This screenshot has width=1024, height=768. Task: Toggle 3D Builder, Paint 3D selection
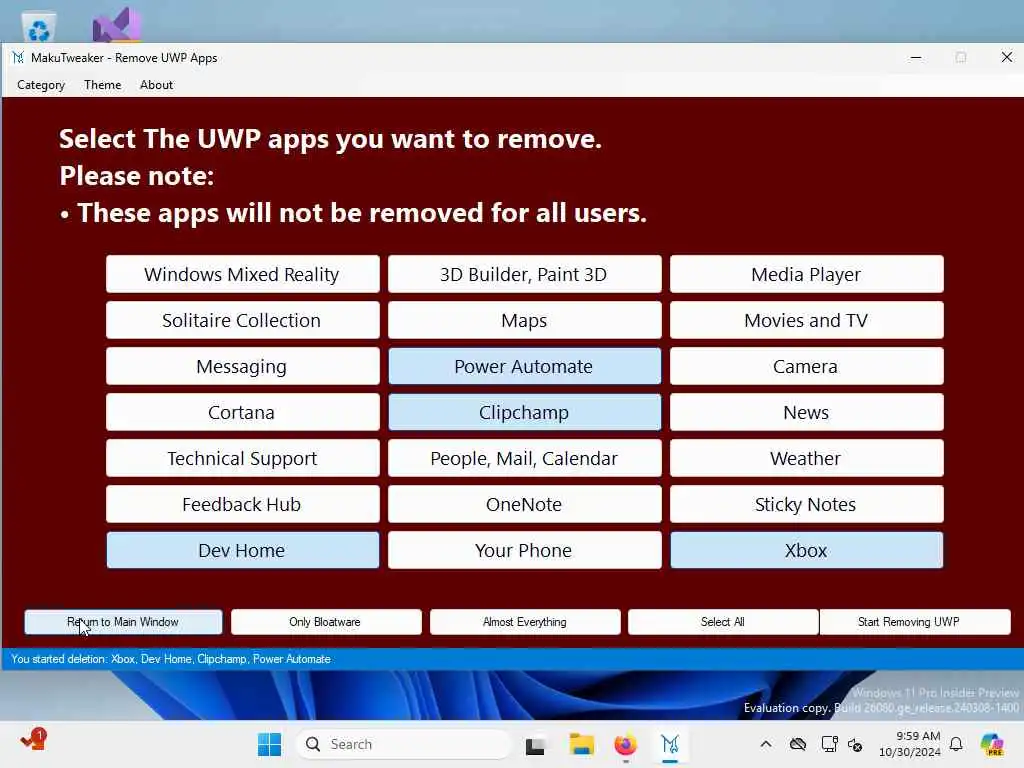(x=524, y=274)
